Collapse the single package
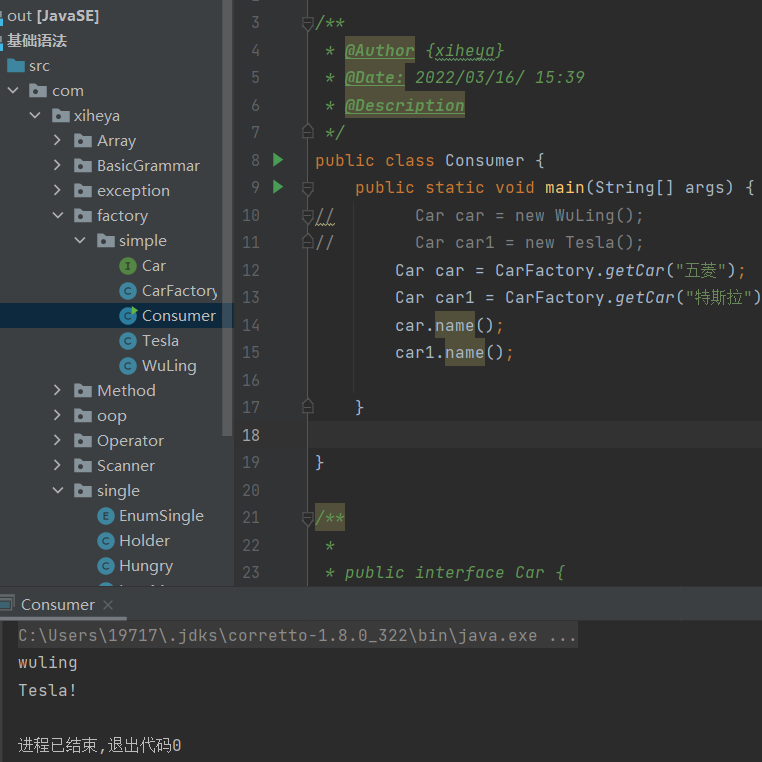This screenshot has height=762, width=762. [x=58, y=490]
